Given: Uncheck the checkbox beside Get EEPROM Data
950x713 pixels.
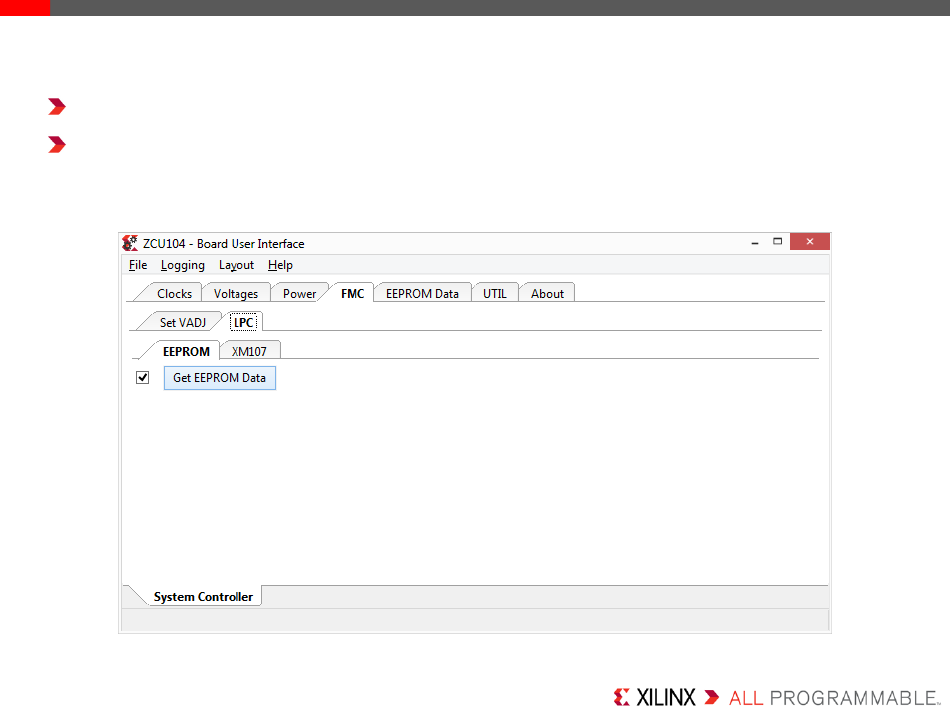Looking at the screenshot, I should click(143, 378).
